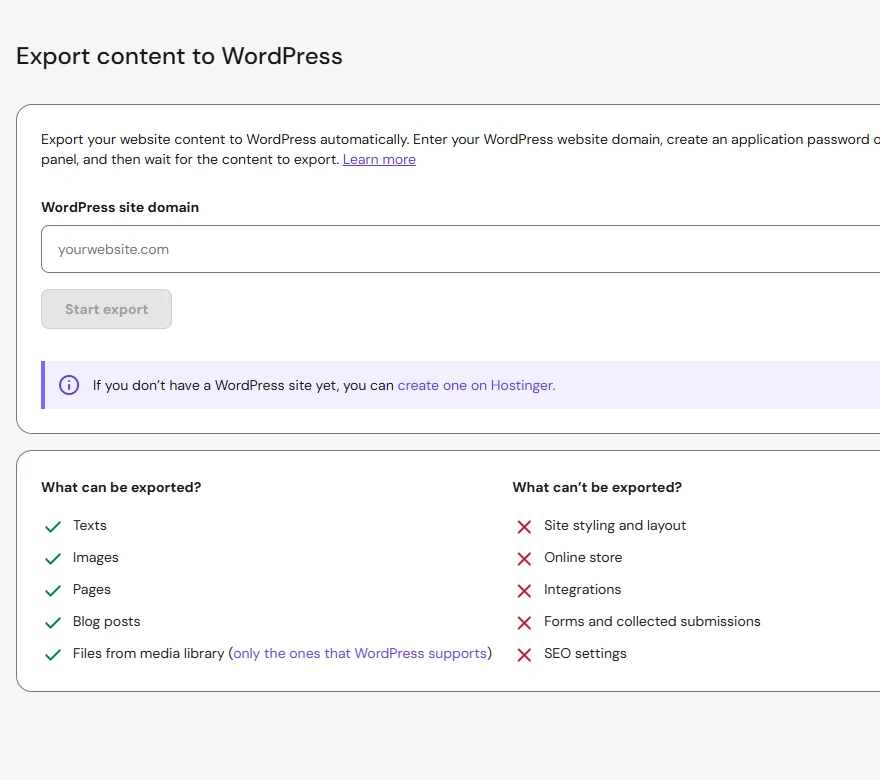Screen dimensions: 880x780
Task: Click the WordPress site domain label
Action: [120, 207]
